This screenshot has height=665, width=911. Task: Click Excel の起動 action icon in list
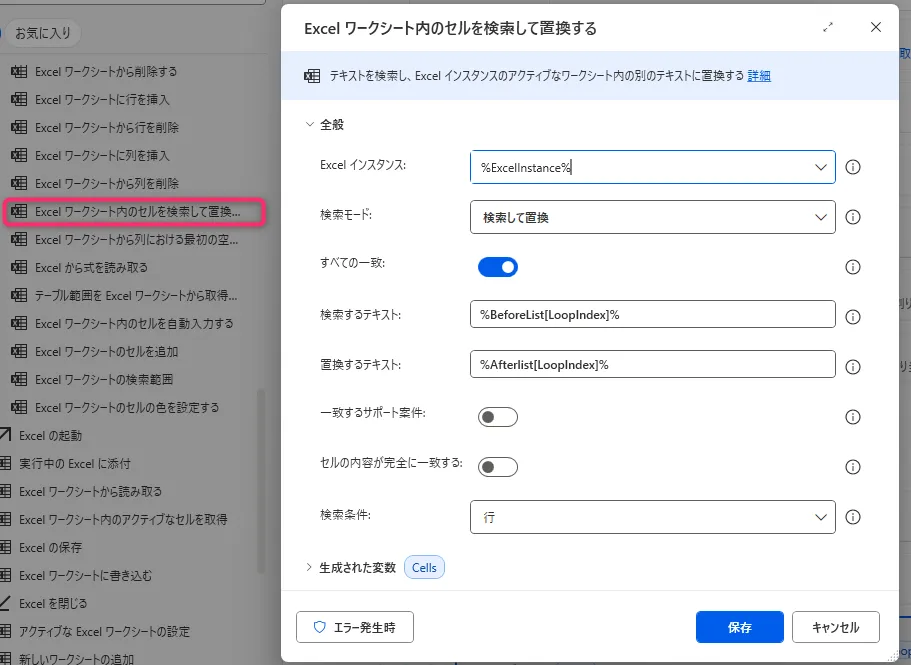tap(6, 436)
